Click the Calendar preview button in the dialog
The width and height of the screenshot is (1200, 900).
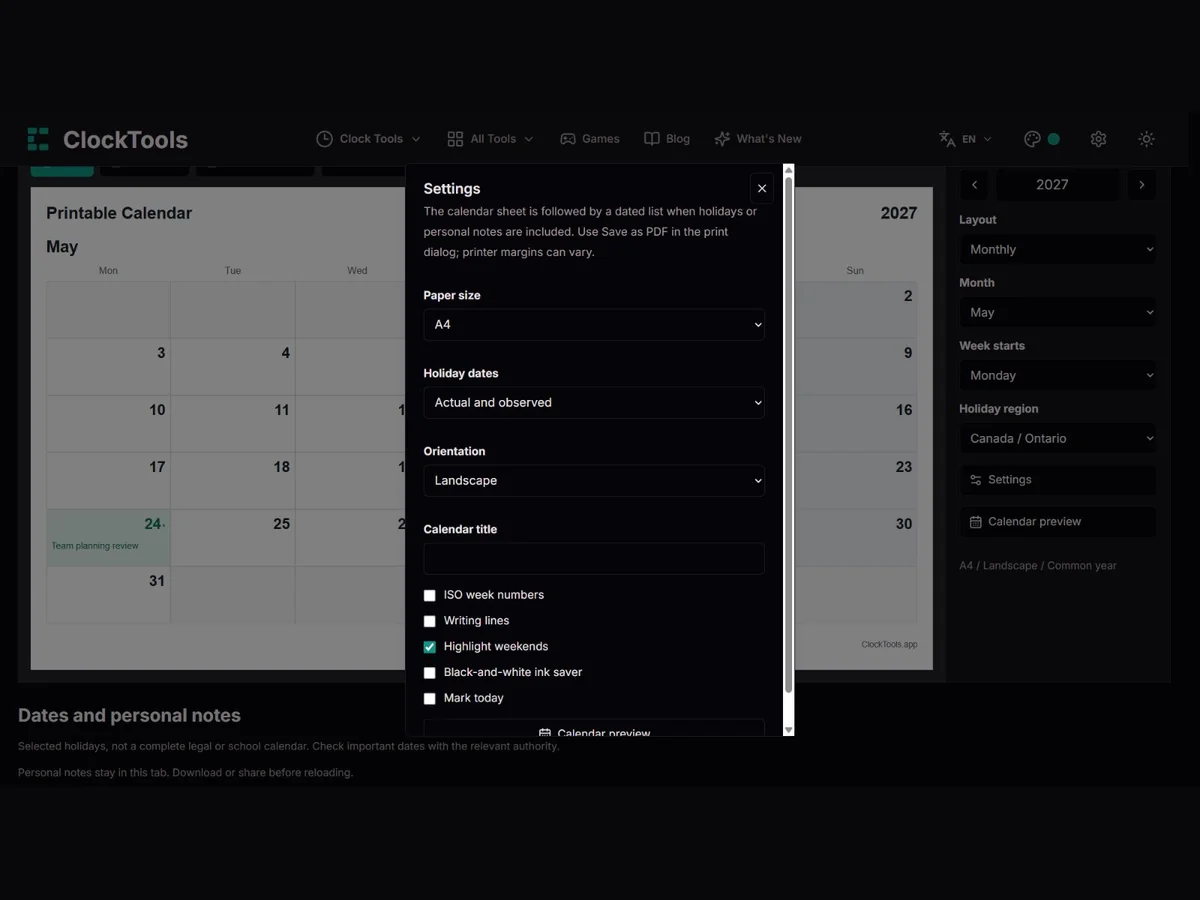(594, 729)
